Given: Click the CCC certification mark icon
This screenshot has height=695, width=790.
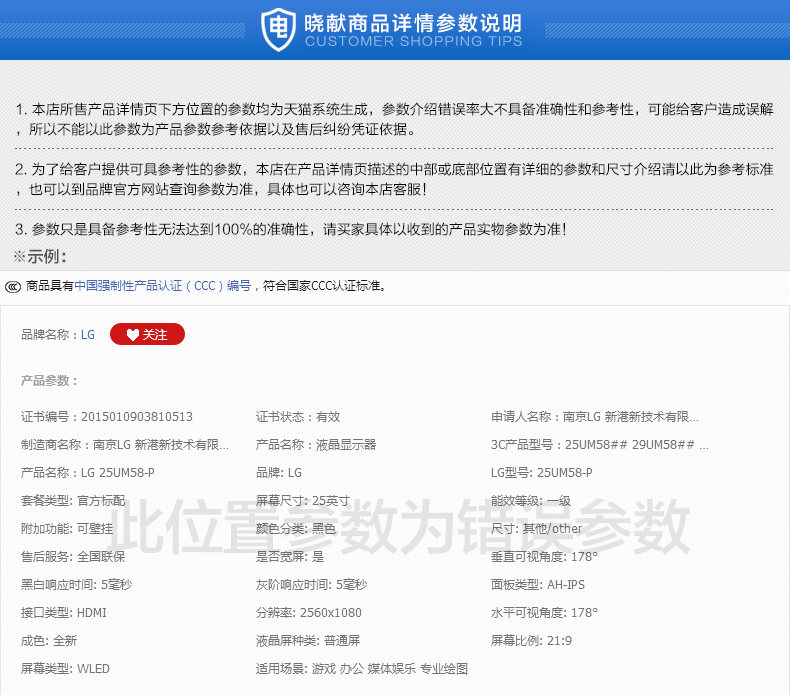Looking at the screenshot, I should [x=13, y=287].
